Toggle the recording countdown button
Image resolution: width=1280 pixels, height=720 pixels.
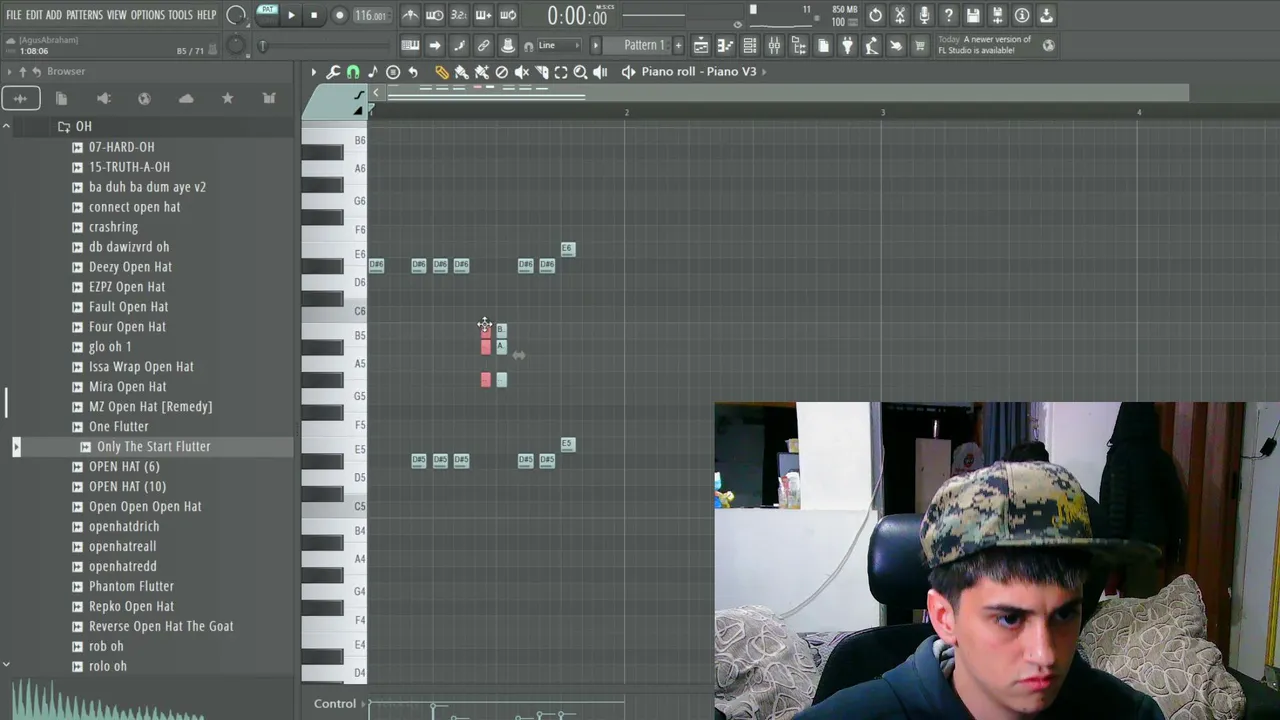(x=459, y=15)
